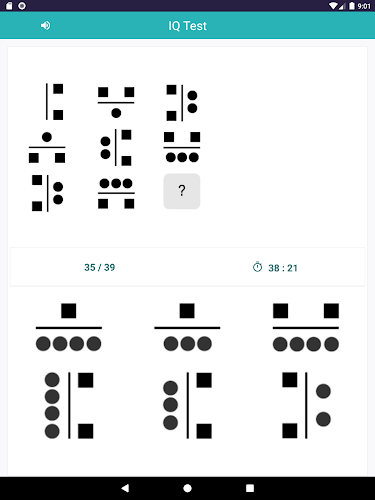Image resolution: width=375 pixels, height=500 pixels.
Task: Open the battery status icon
Action: [352, 6]
